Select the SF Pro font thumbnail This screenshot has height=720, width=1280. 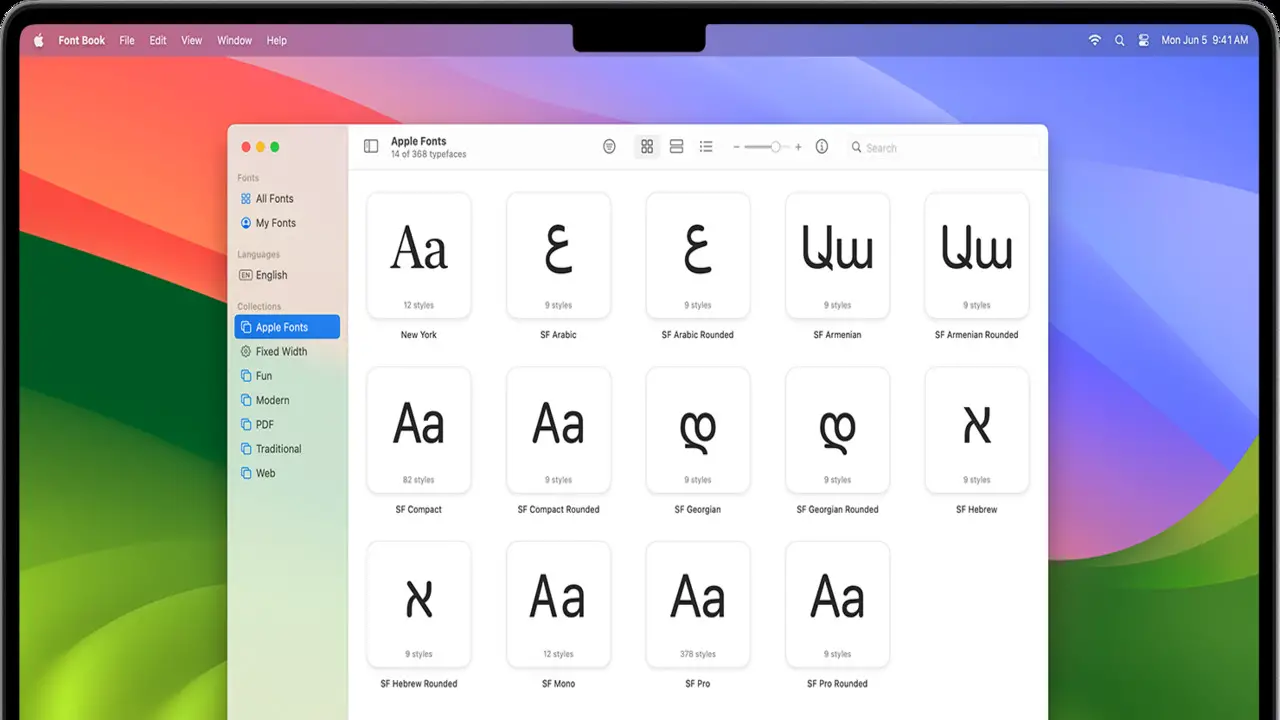click(698, 605)
